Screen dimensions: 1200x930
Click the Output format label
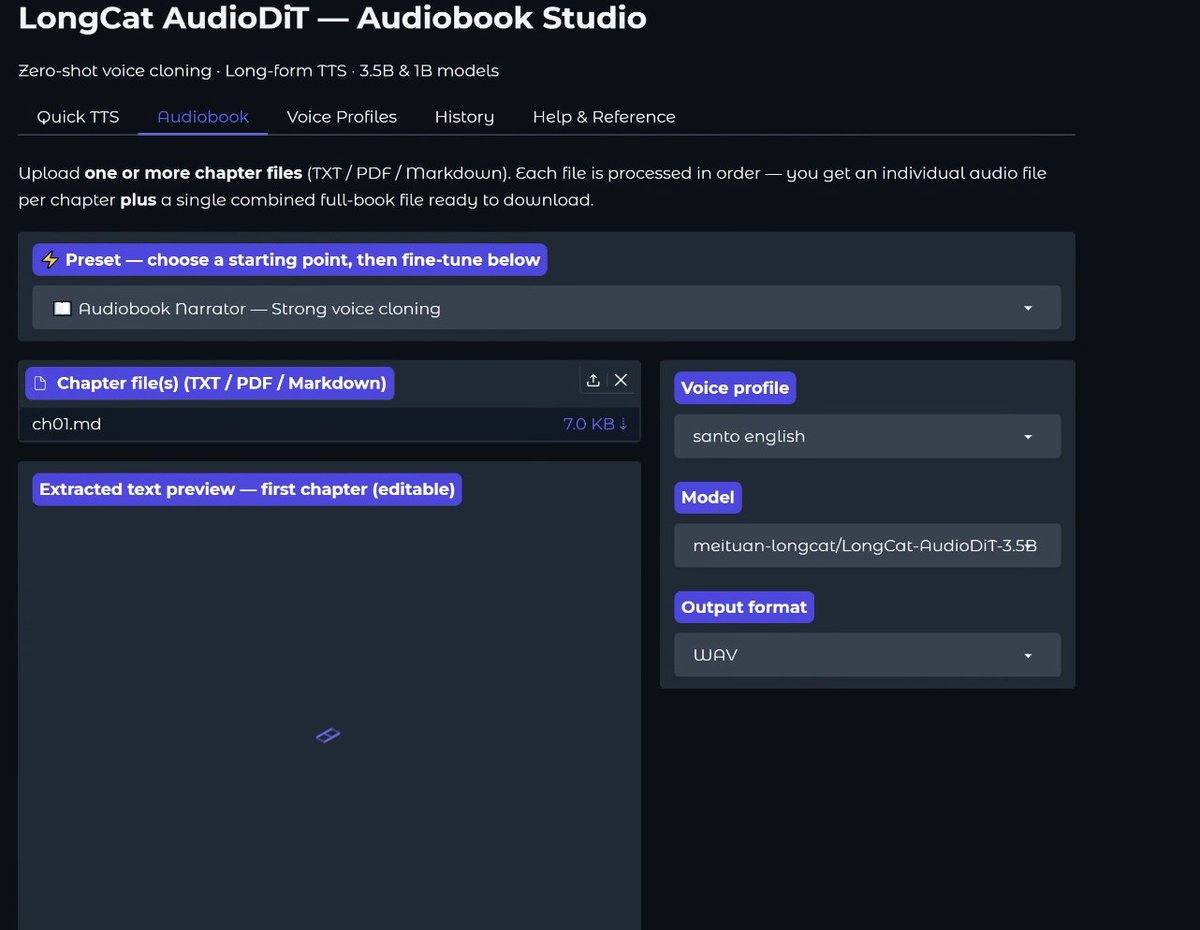[744, 607]
